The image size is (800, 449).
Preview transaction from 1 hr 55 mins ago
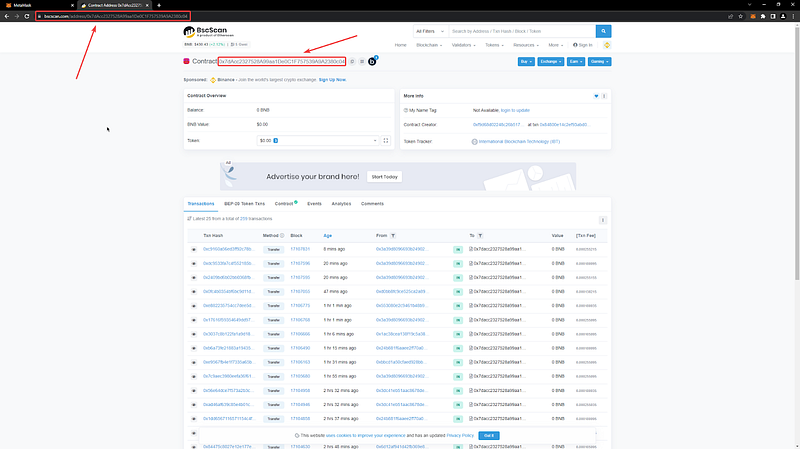[x=193, y=377]
